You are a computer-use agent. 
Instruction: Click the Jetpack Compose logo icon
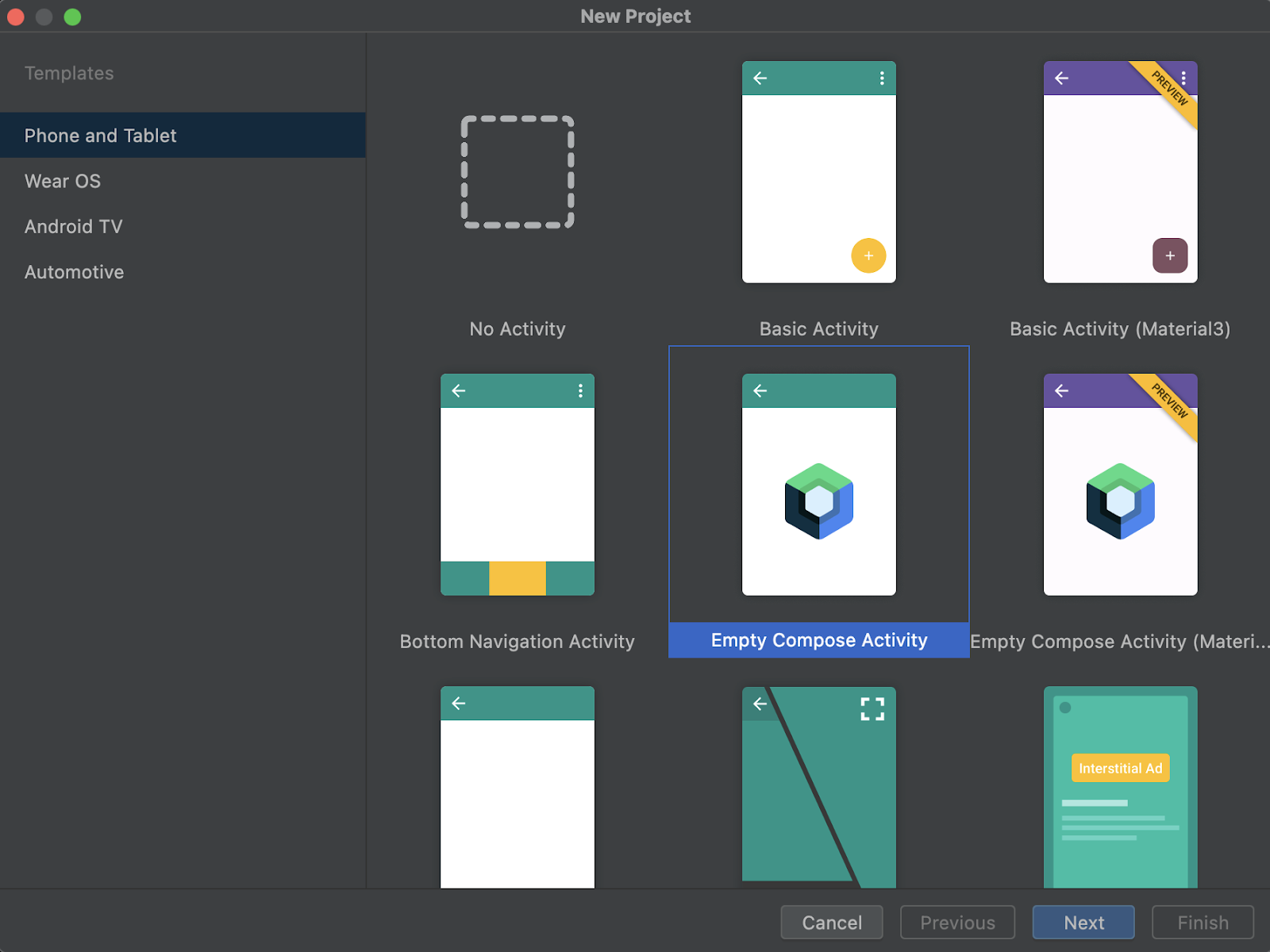pos(818,501)
